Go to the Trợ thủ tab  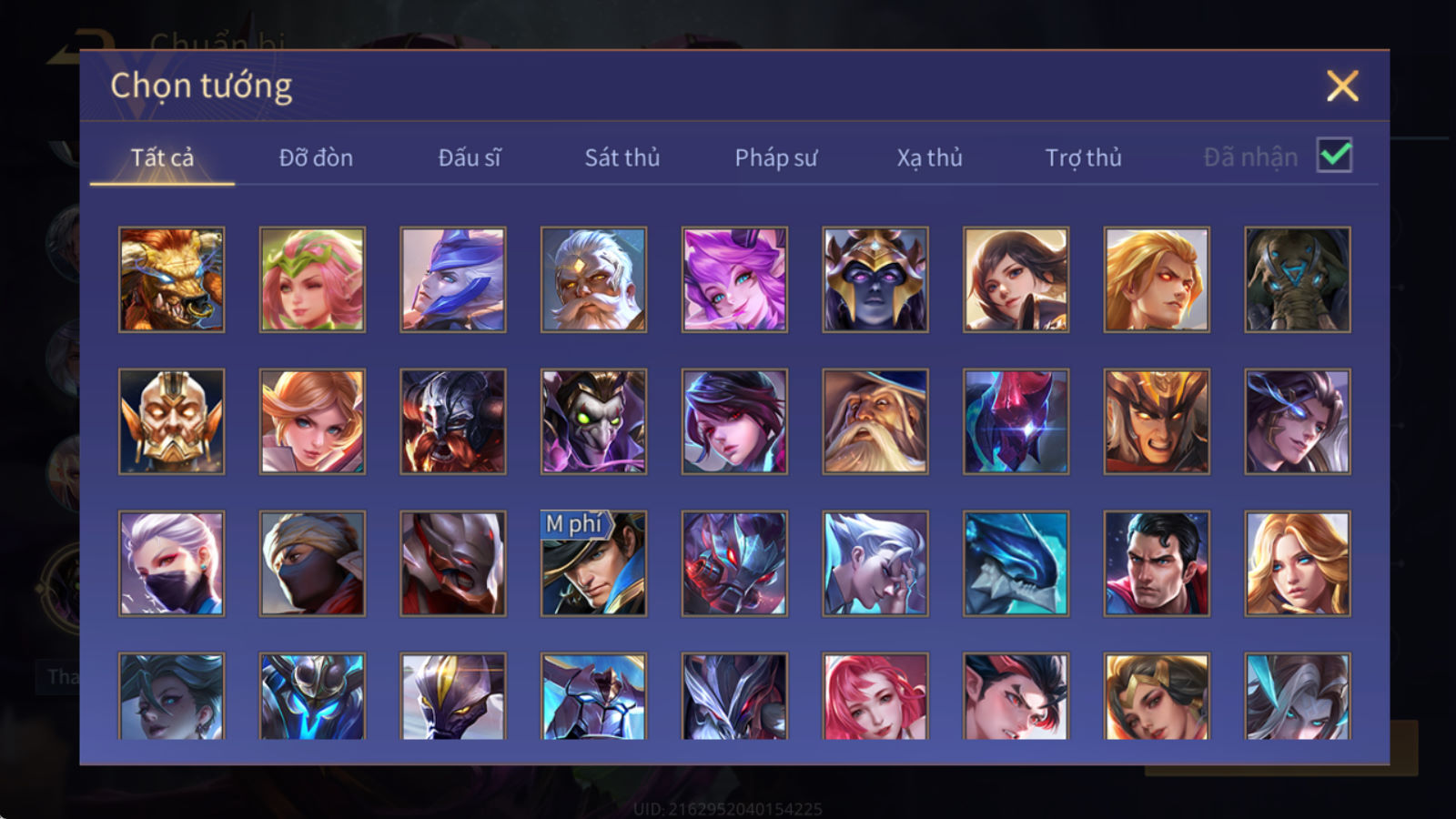point(1083,157)
